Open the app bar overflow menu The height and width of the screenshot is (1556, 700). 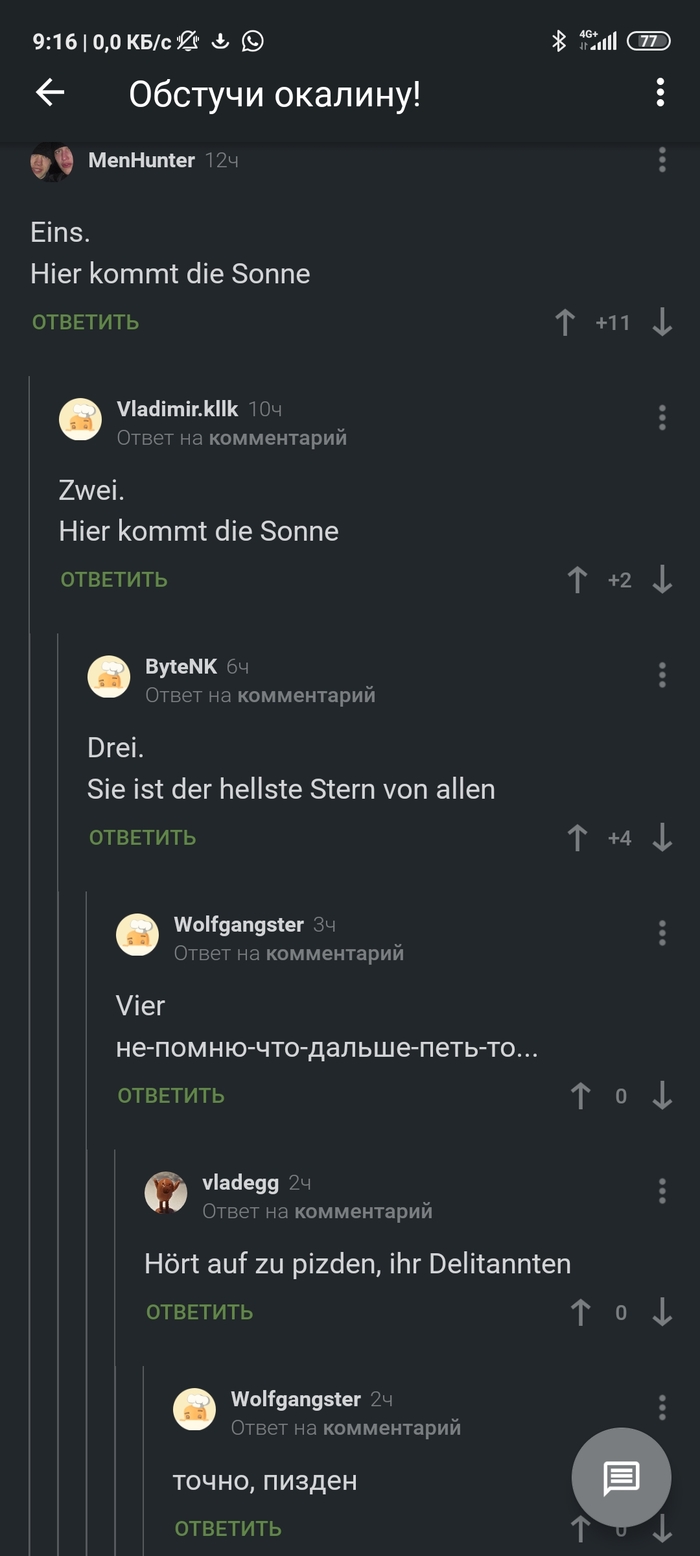[x=659, y=92]
